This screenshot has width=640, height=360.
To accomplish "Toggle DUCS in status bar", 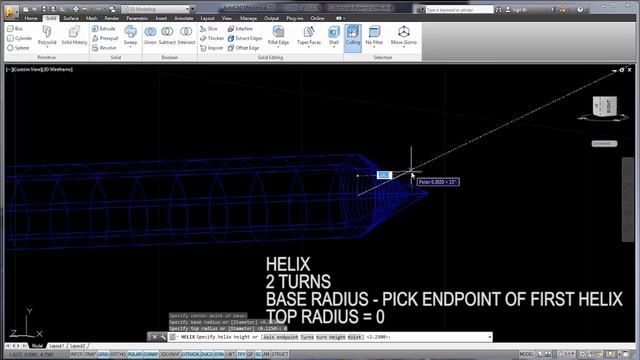I will tap(207, 354).
